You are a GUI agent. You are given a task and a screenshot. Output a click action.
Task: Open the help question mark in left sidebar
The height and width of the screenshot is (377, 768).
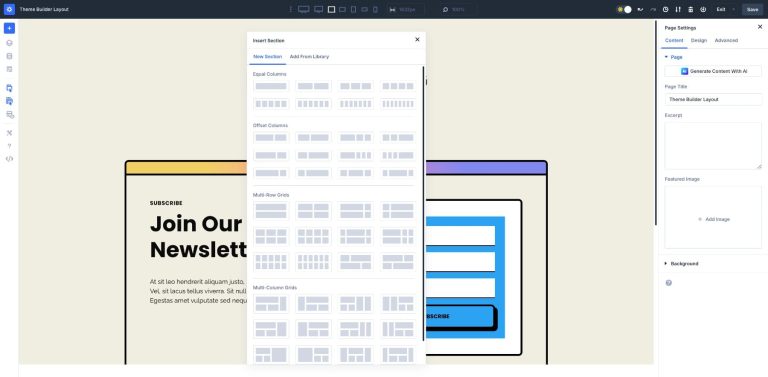coord(9,146)
